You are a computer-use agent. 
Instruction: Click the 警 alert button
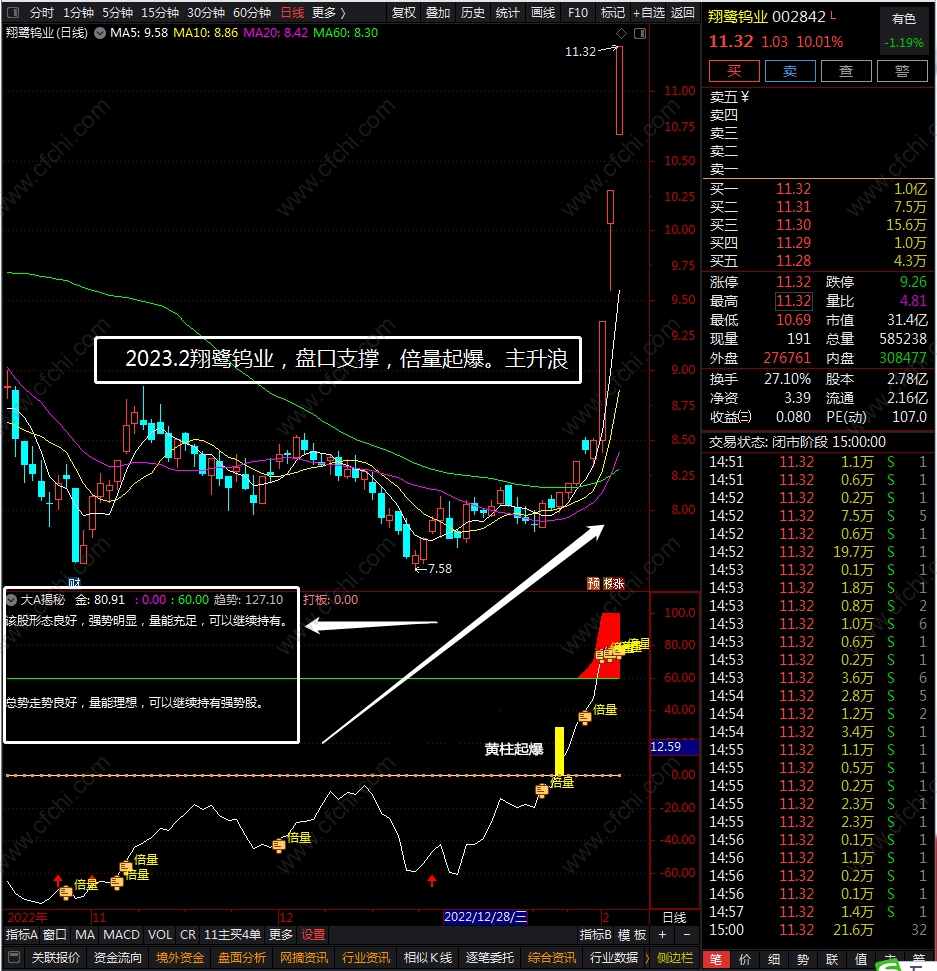click(902, 71)
